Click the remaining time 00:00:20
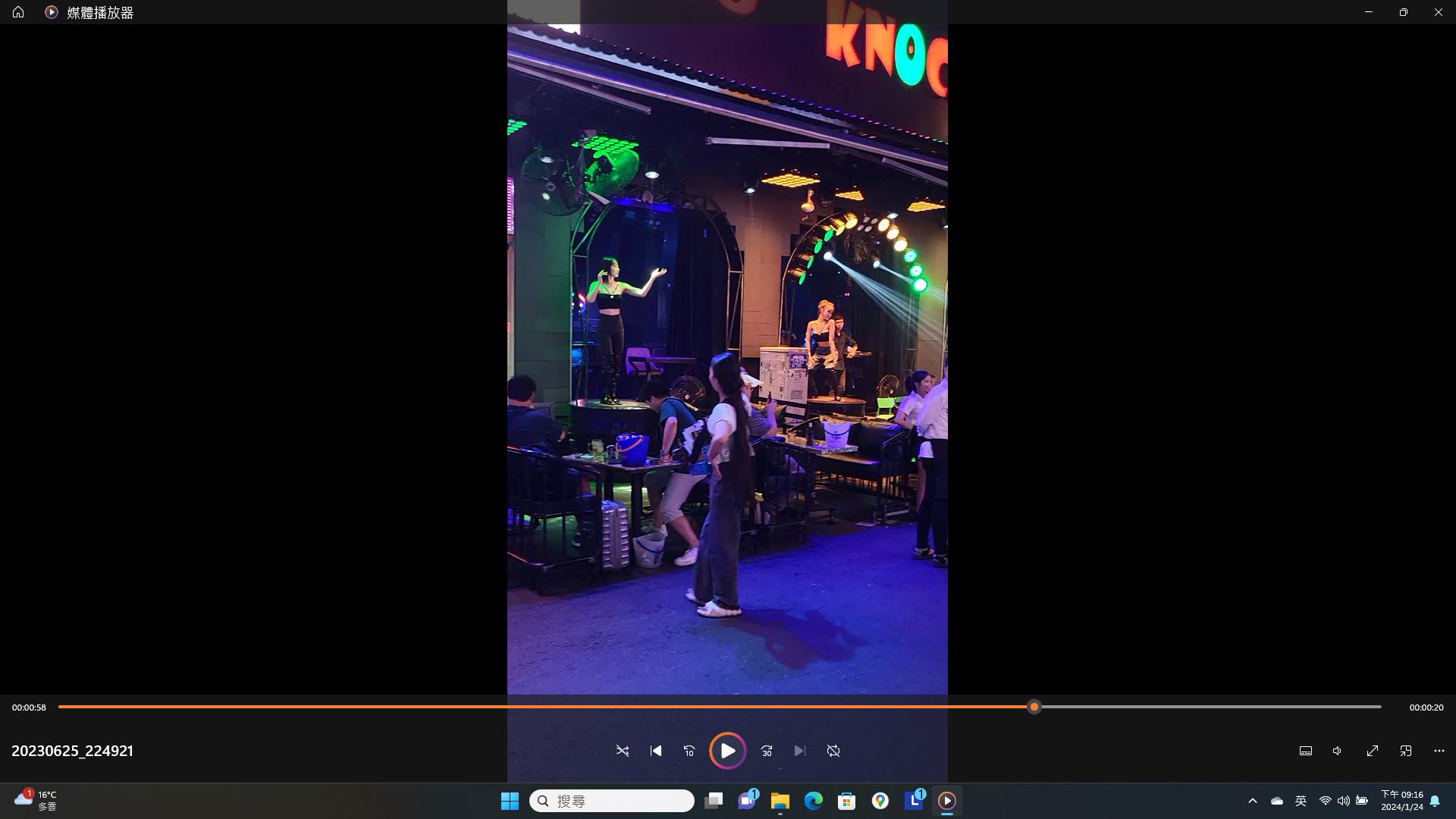 1426,708
